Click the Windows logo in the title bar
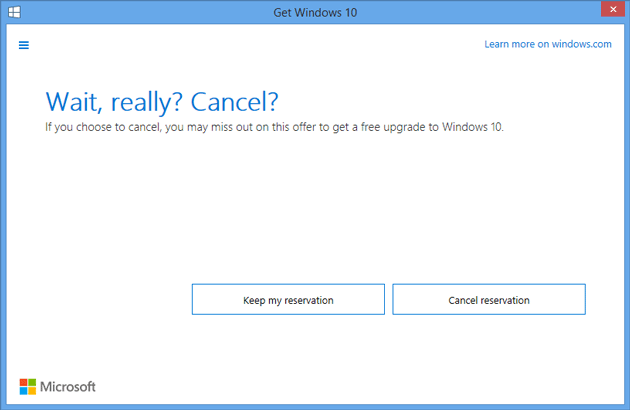This screenshot has height=410, width=630. (x=14, y=12)
